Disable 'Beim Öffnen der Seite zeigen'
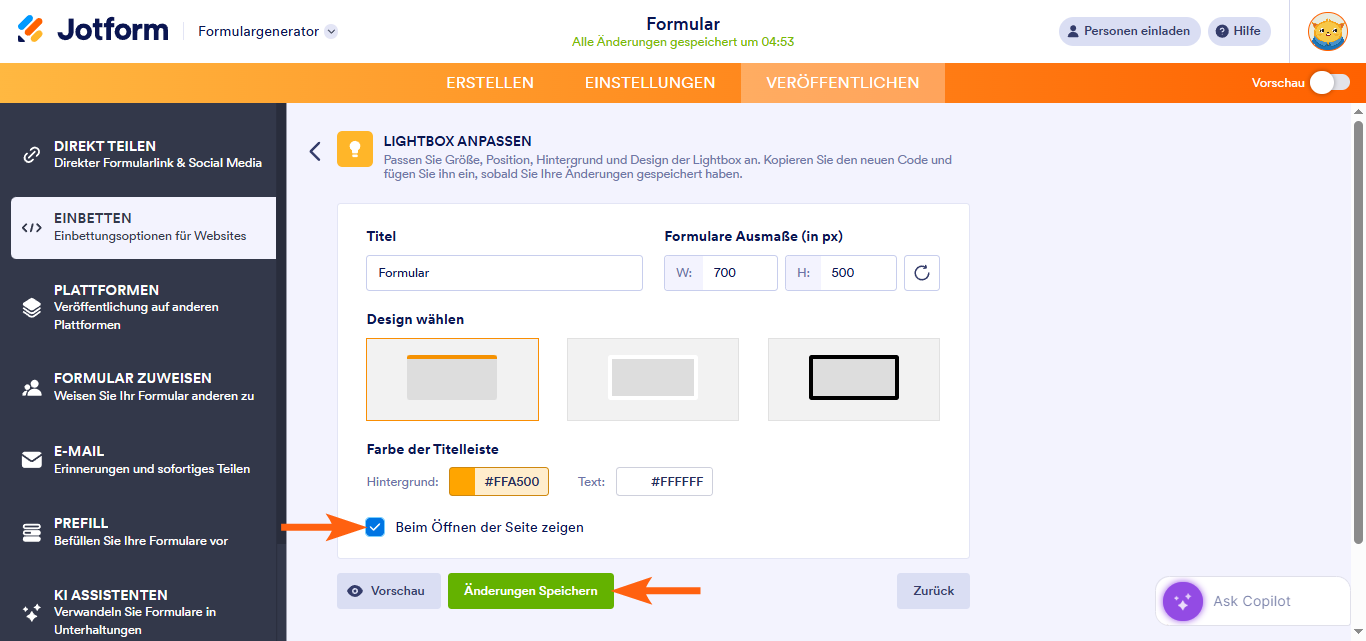 coord(375,527)
